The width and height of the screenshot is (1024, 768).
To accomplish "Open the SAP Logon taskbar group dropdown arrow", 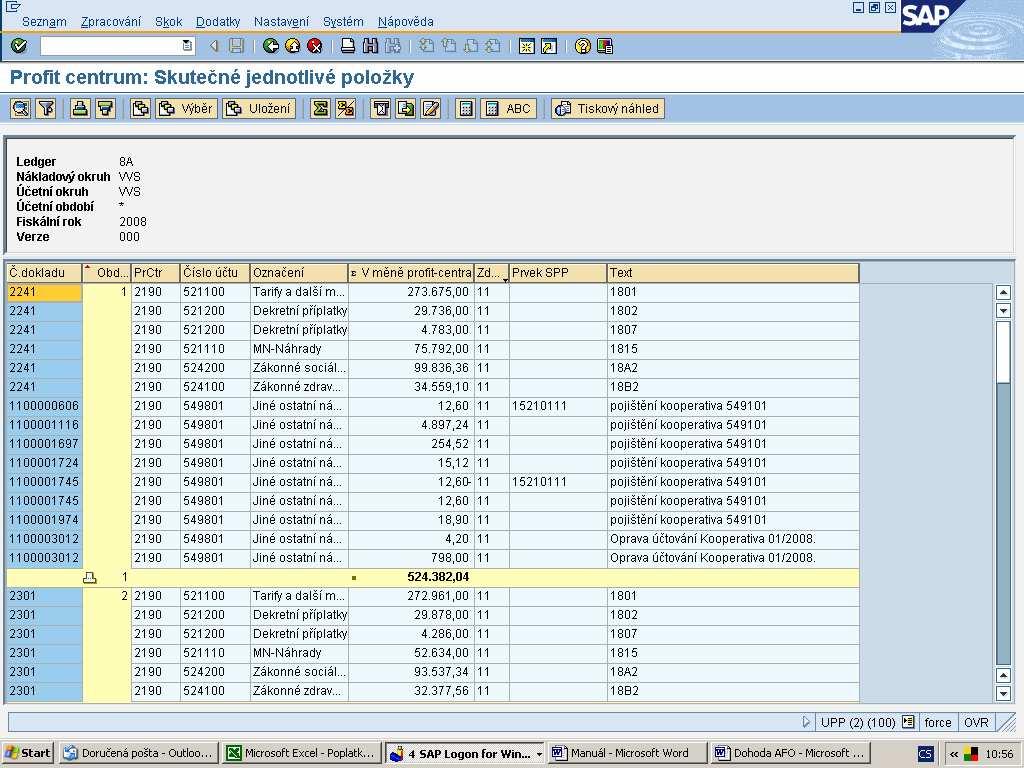I will [539, 754].
